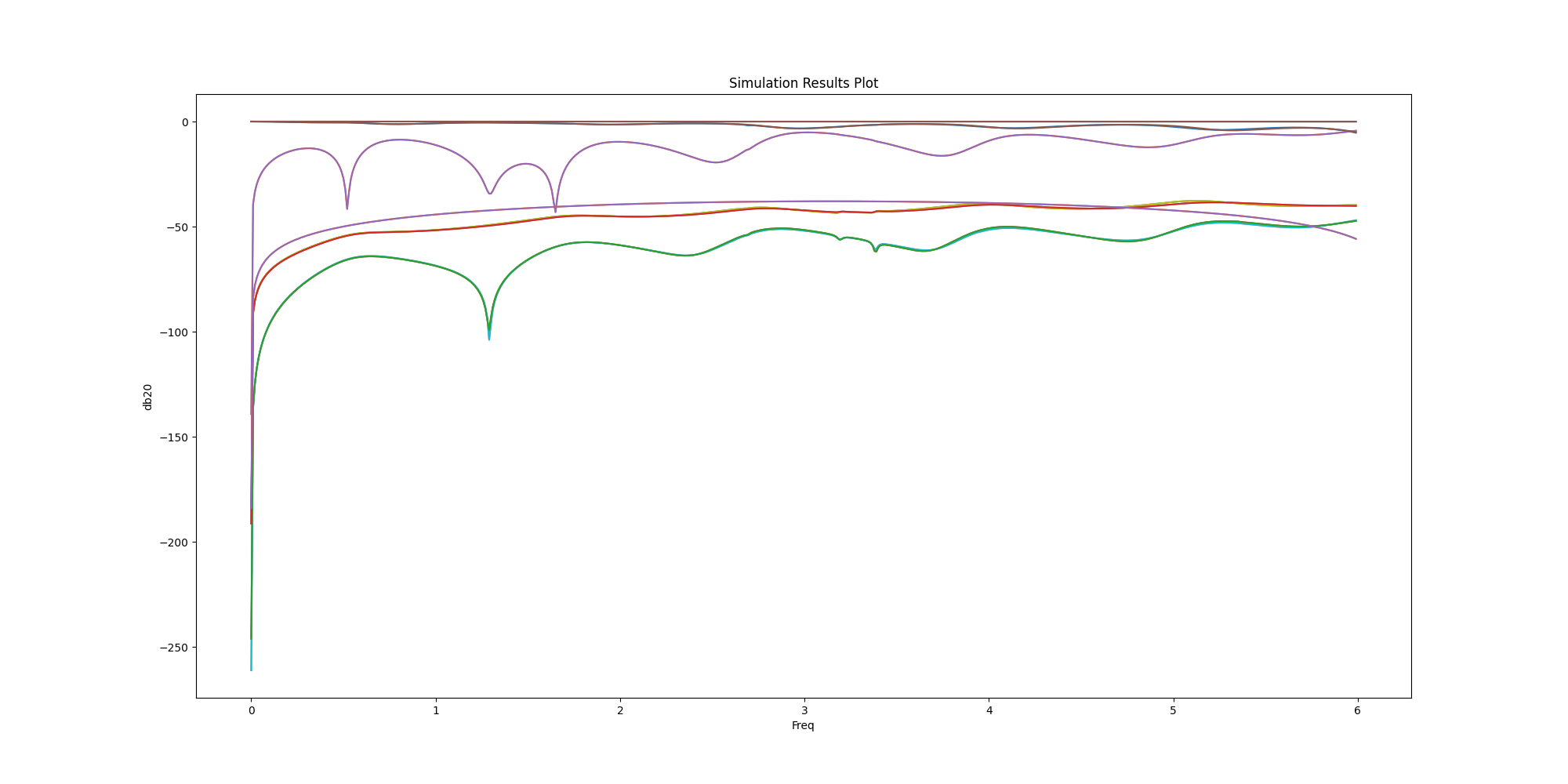Image resolution: width=1568 pixels, height=784 pixels.
Task: Click the x-axis tick label '1'
Action: tap(436, 711)
